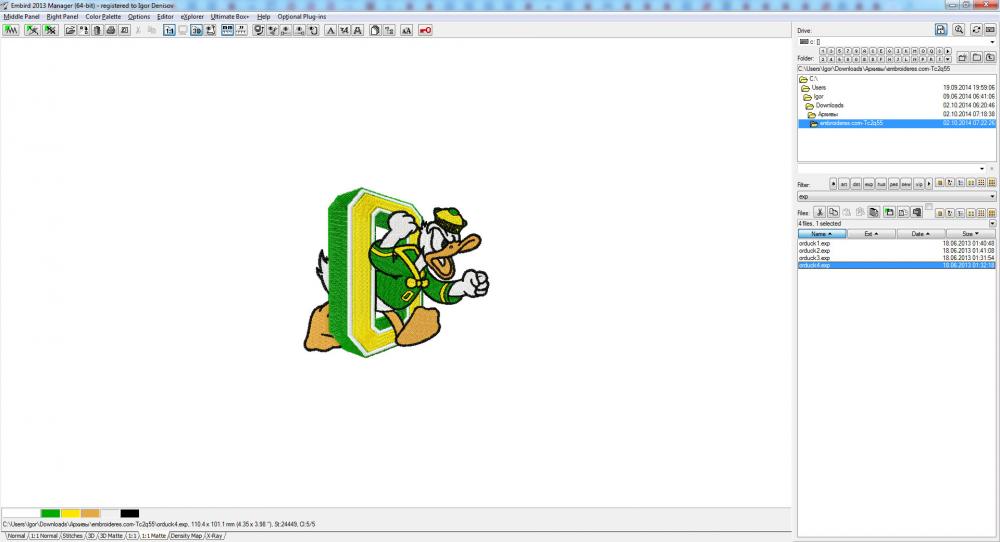The height and width of the screenshot is (542, 1000).
Task: Select orduck3.exp in file list
Action: pos(896,258)
